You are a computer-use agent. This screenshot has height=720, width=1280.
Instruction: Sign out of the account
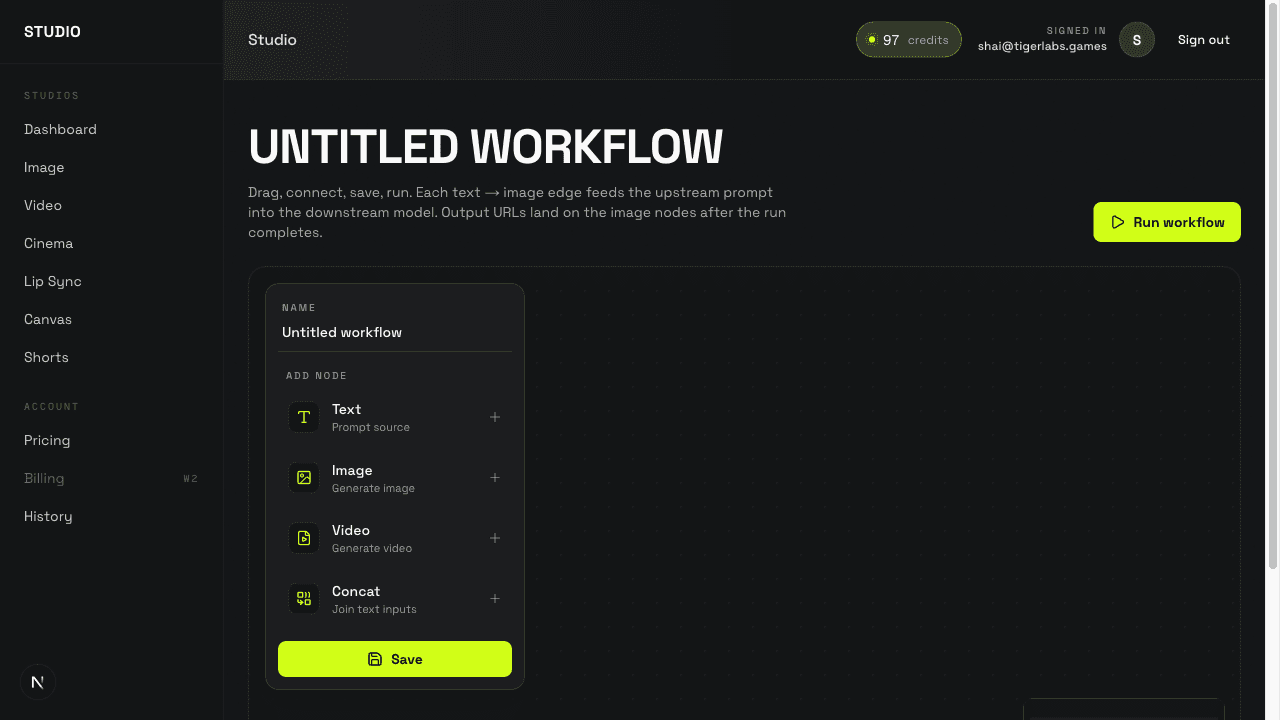pyautogui.click(x=1204, y=40)
